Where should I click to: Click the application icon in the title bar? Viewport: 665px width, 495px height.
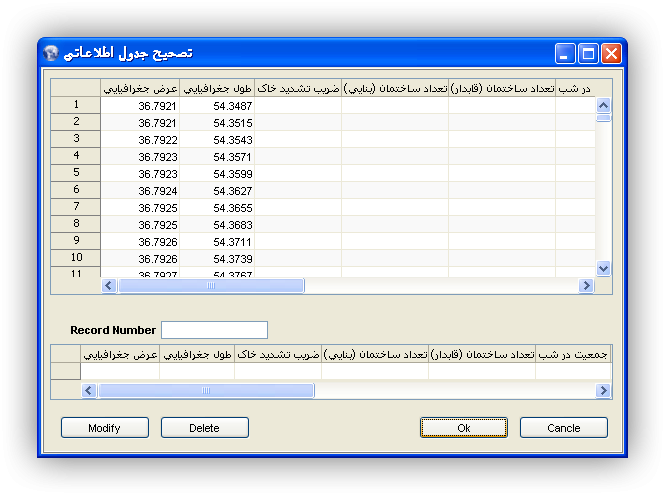pos(52,53)
